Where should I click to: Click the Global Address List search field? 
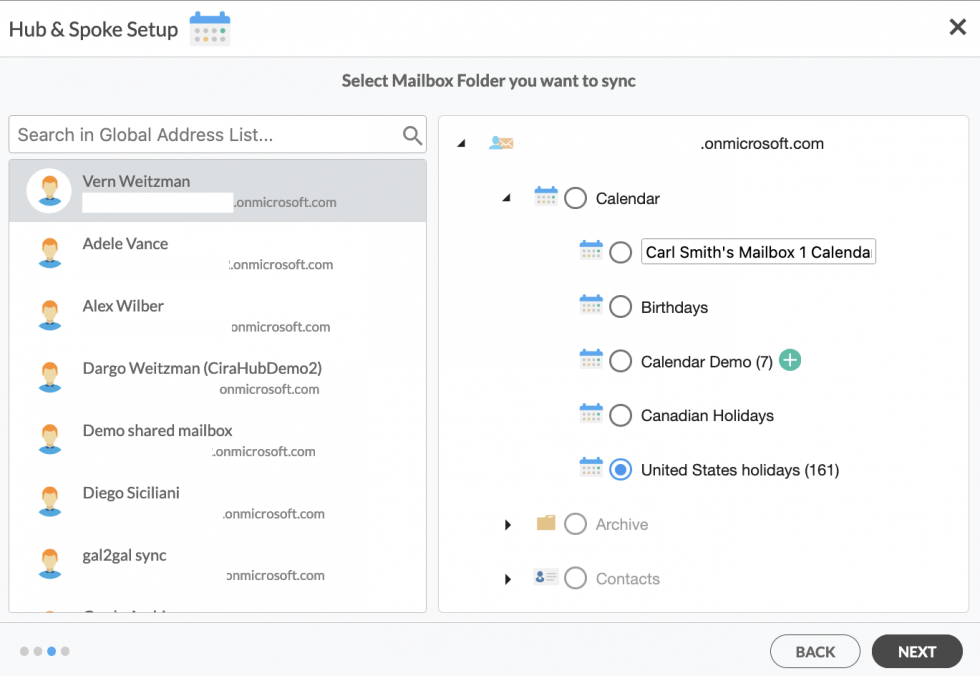click(200, 134)
